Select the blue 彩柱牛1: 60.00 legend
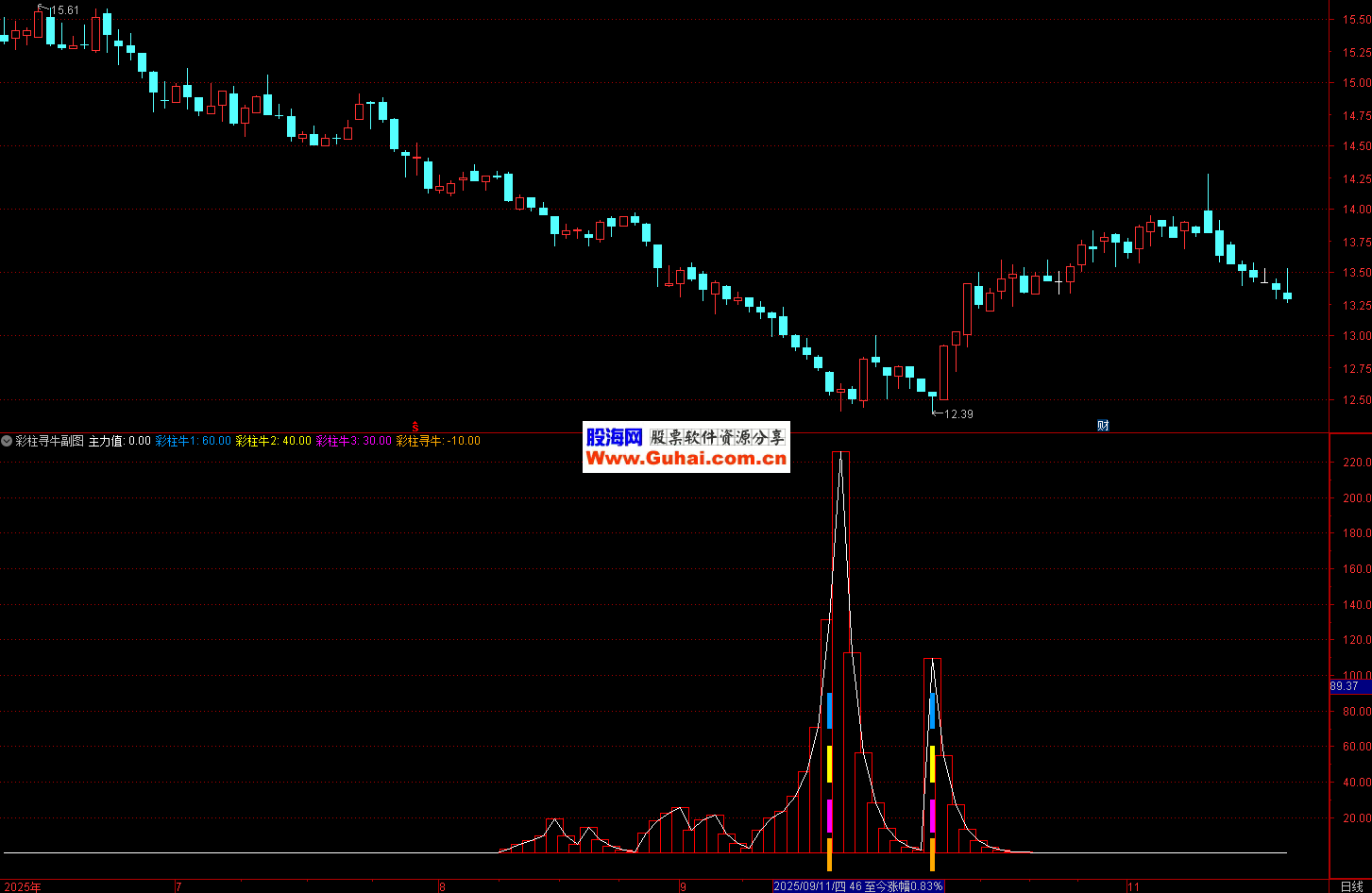The image size is (1372, 893). (x=193, y=441)
